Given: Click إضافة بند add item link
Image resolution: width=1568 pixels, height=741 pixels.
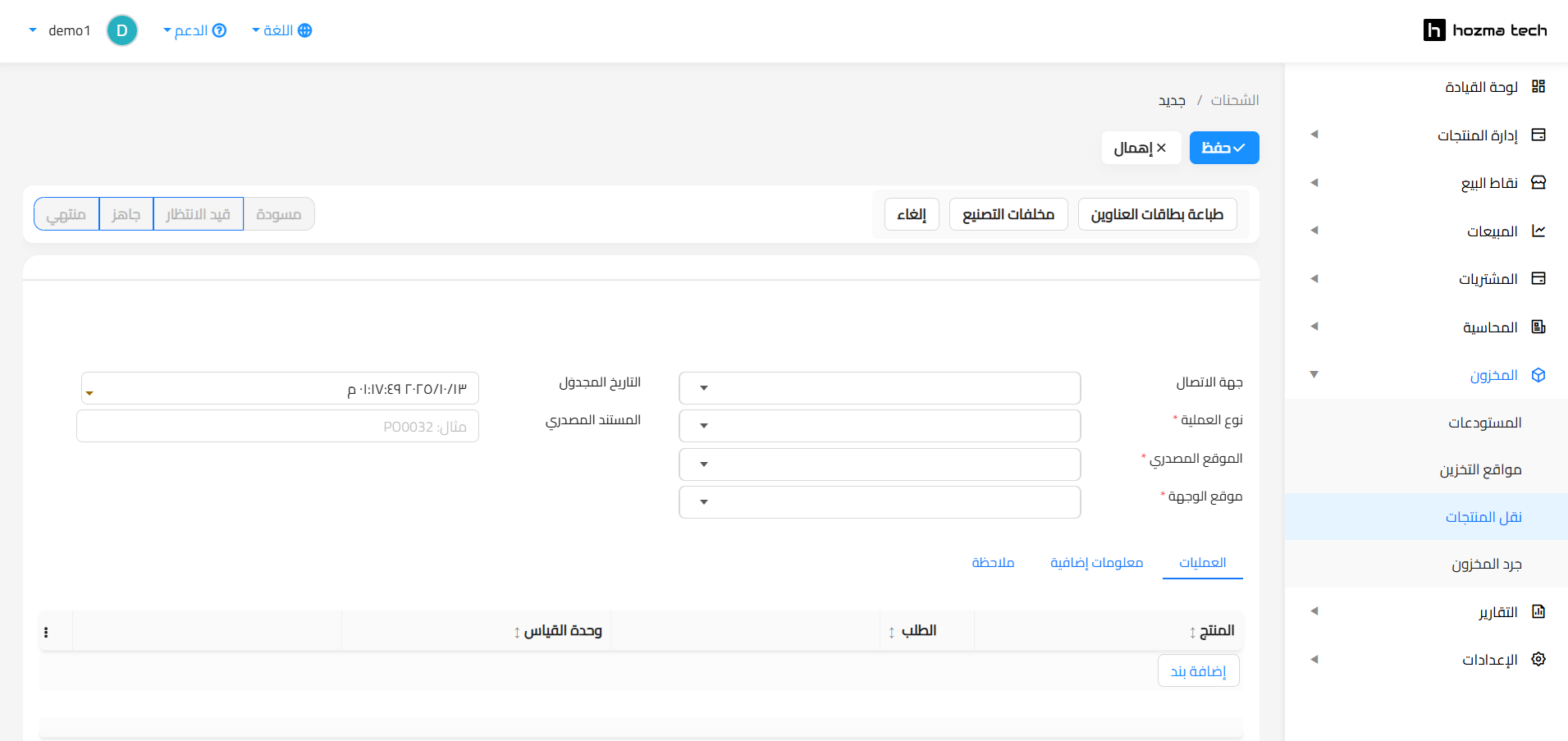Looking at the screenshot, I should pos(1198,671).
